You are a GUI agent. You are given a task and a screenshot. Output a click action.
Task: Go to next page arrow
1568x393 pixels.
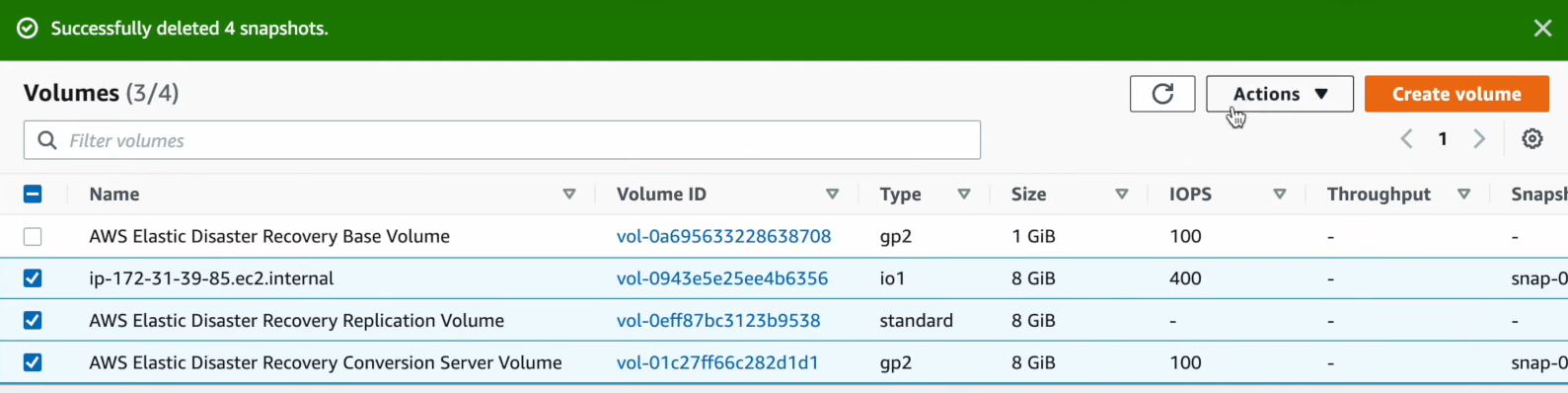click(x=1479, y=139)
